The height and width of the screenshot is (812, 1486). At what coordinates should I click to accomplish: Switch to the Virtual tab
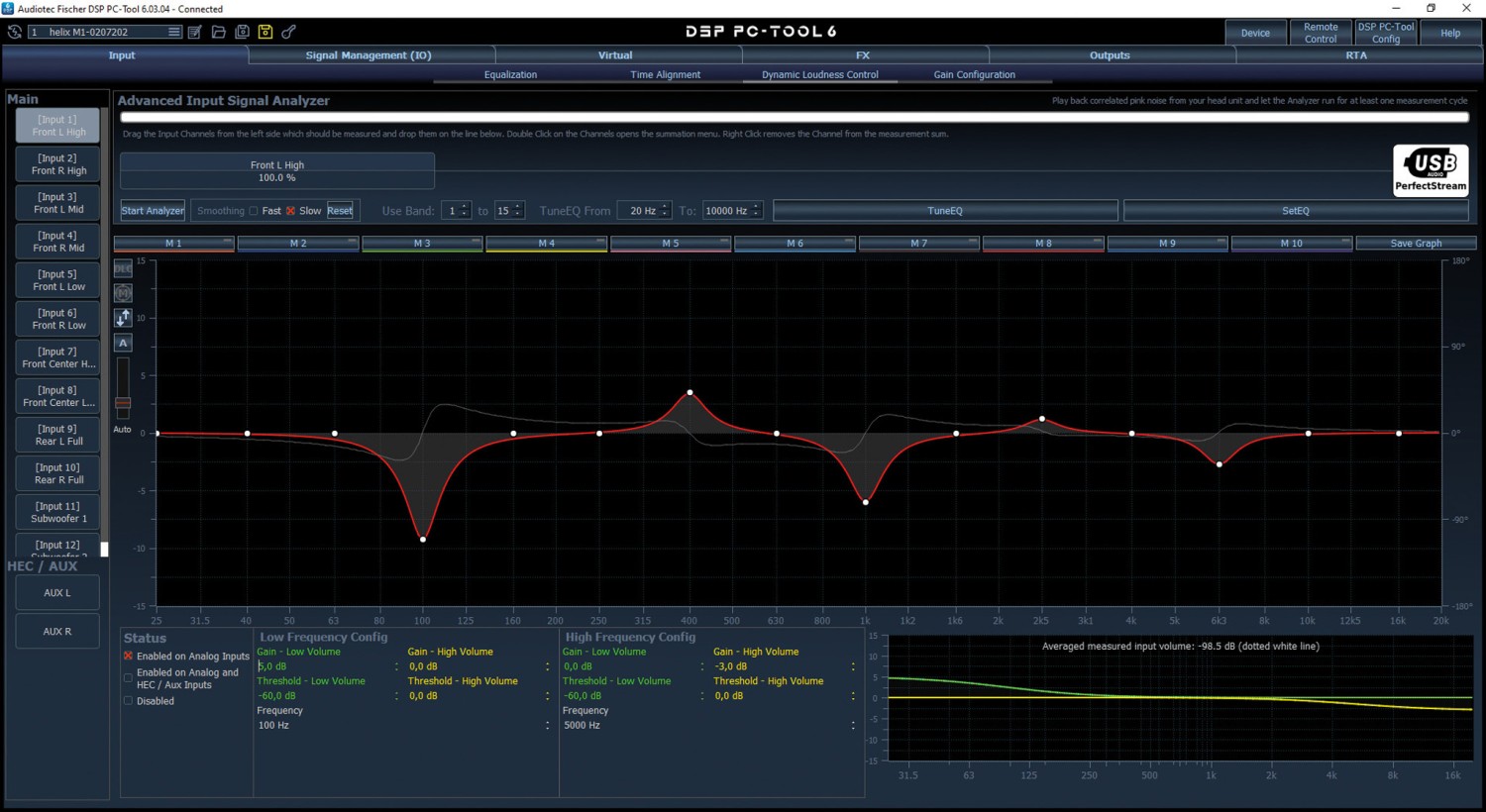[615, 55]
